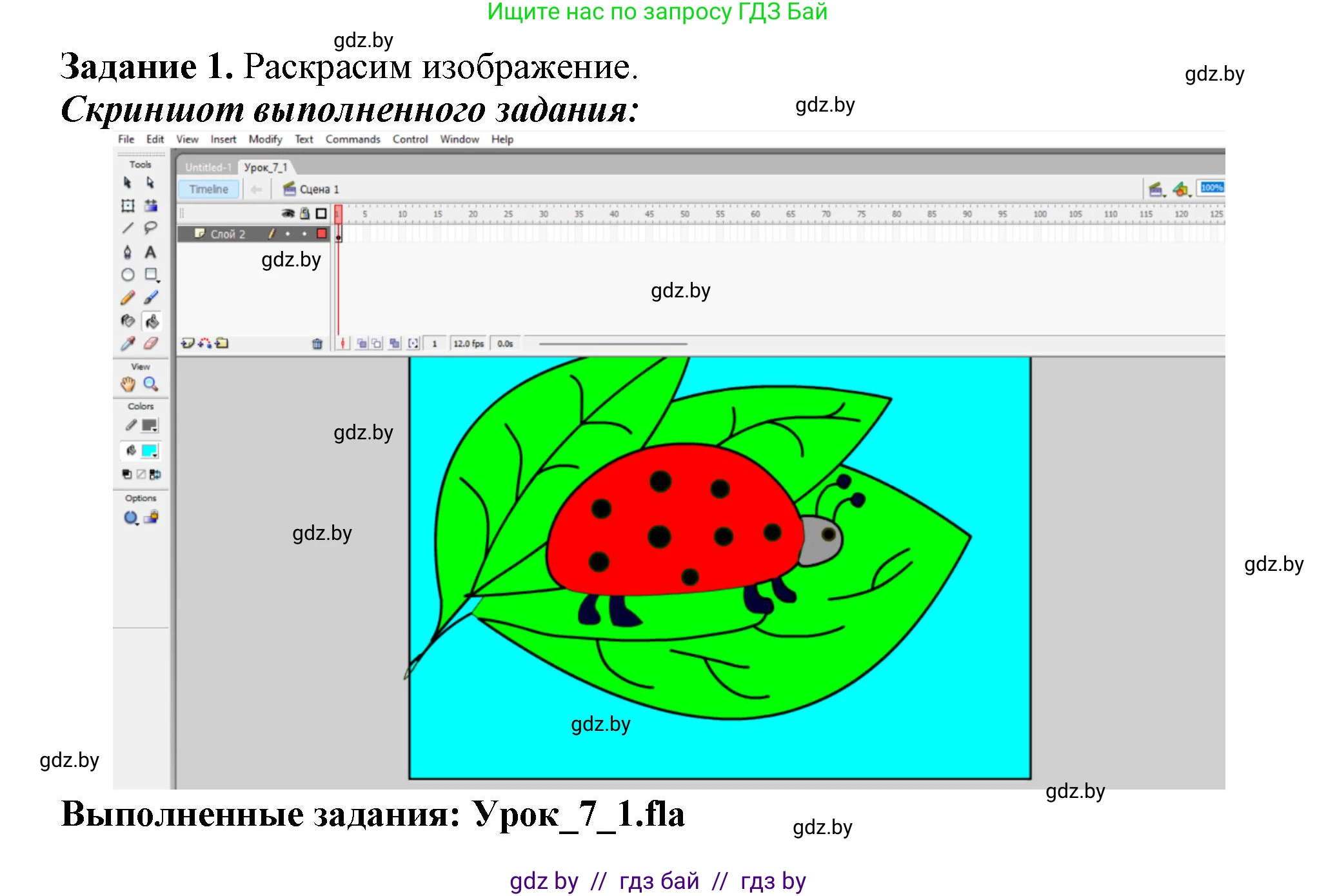Image resolution: width=1317 pixels, height=896 pixels.
Task: Insert a new layer in the timeline
Action: point(187,342)
